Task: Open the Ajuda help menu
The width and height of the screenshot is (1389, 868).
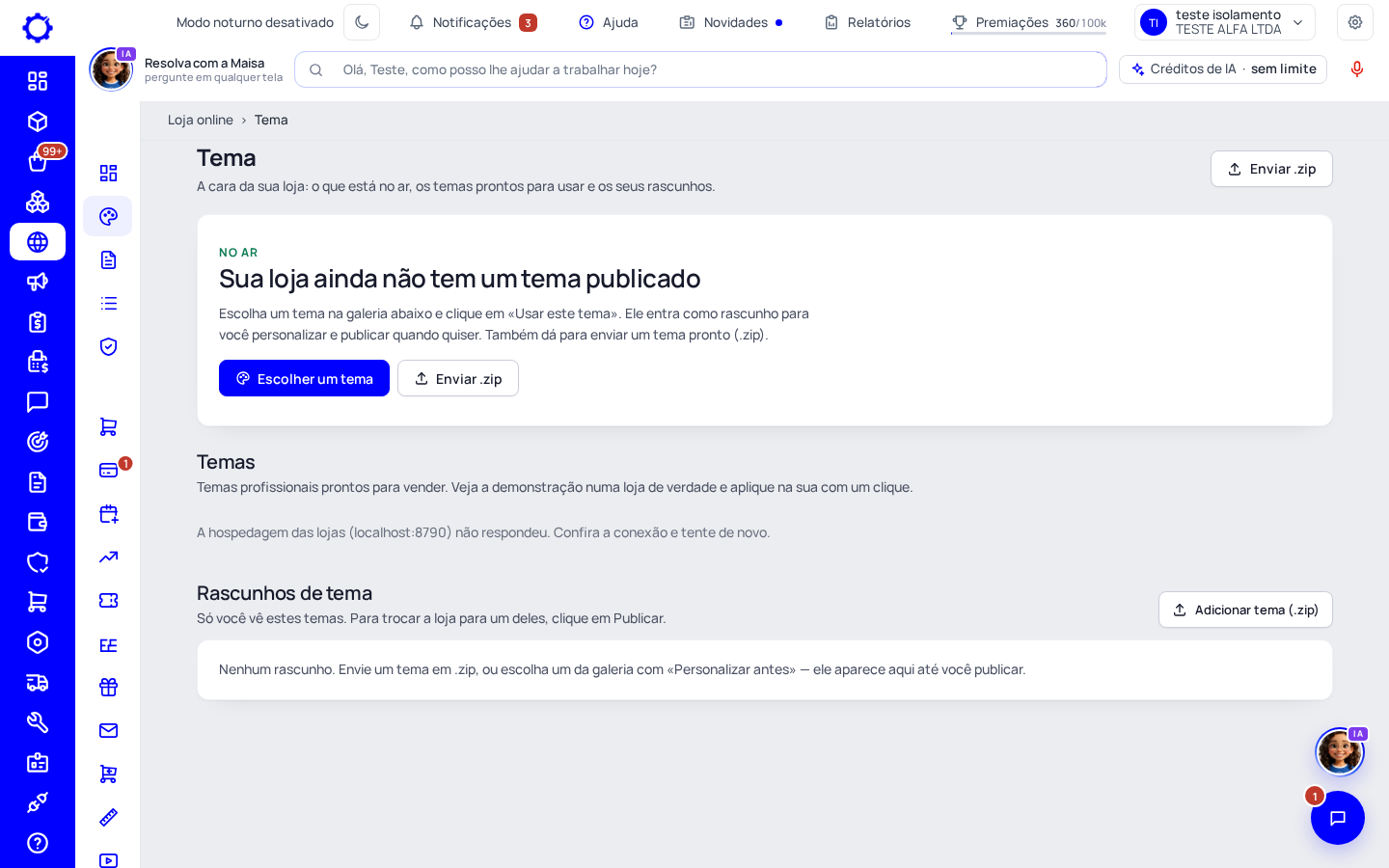Action: (609, 22)
